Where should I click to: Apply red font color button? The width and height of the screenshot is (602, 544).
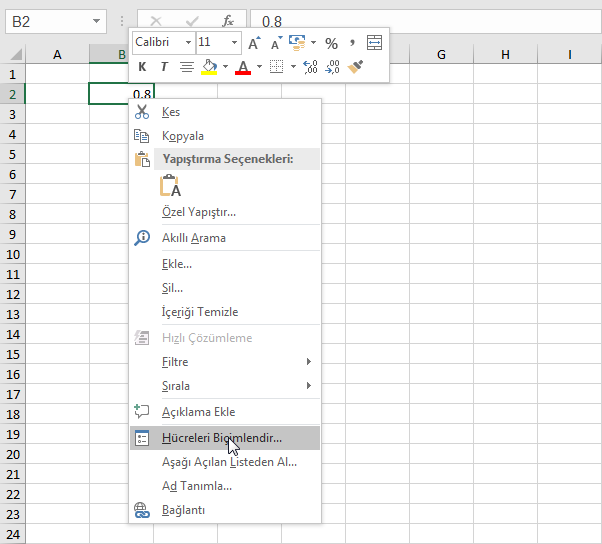[243, 67]
